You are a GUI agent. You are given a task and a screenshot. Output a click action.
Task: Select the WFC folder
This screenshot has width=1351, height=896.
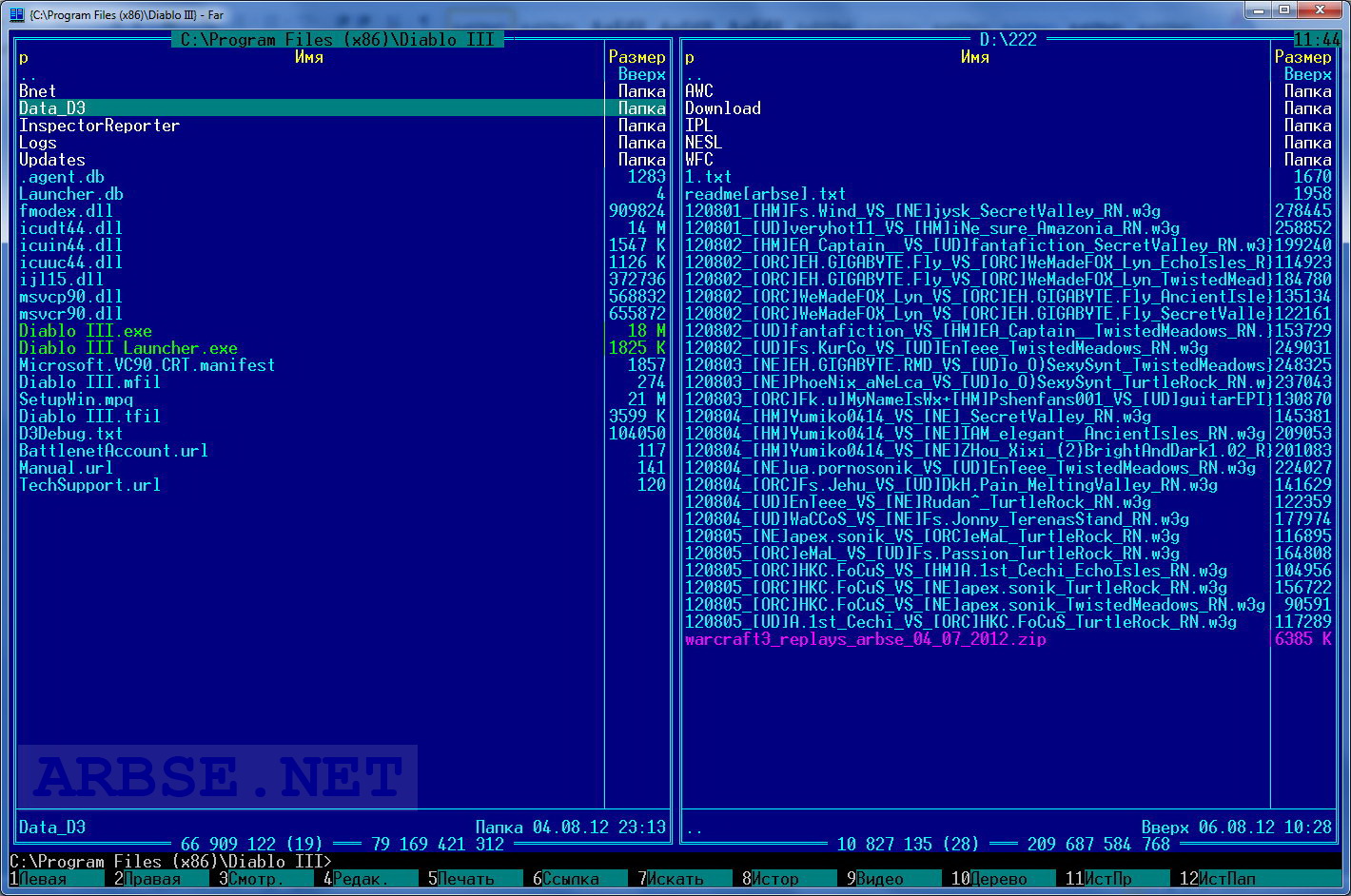point(699,160)
